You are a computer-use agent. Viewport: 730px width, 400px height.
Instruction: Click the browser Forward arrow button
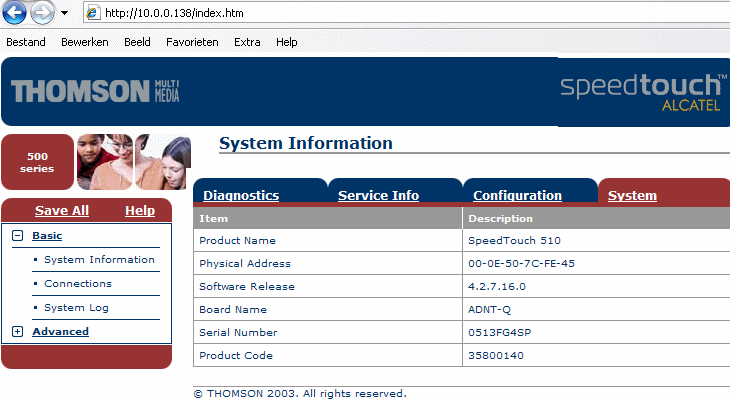tap(42, 12)
